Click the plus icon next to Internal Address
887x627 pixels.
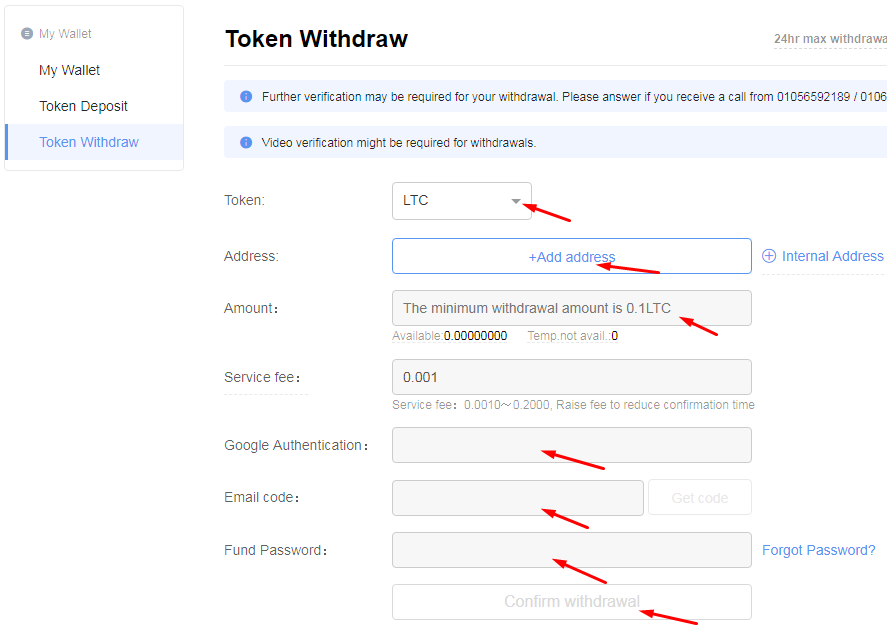click(x=769, y=256)
